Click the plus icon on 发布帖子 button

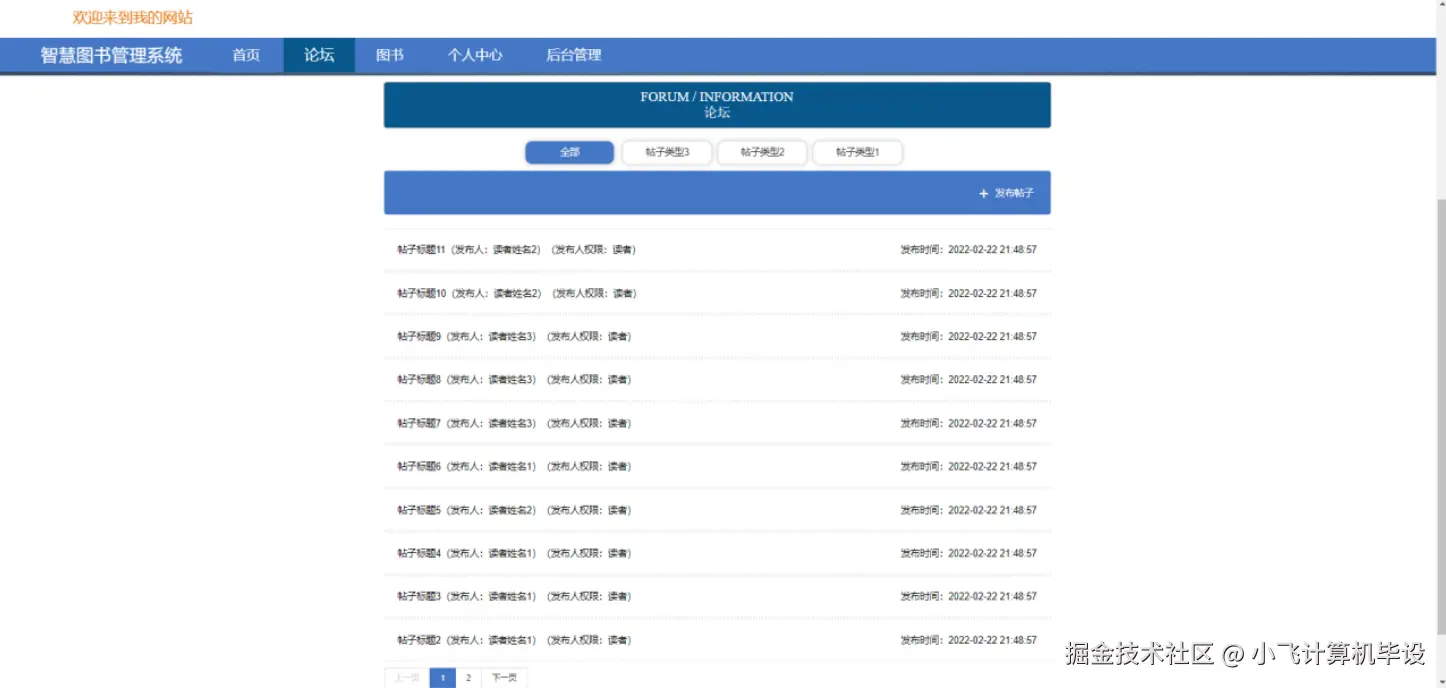pos(983,193)
